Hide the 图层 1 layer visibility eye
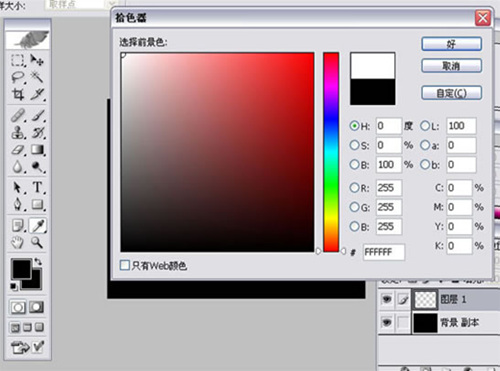 point(387,300)
